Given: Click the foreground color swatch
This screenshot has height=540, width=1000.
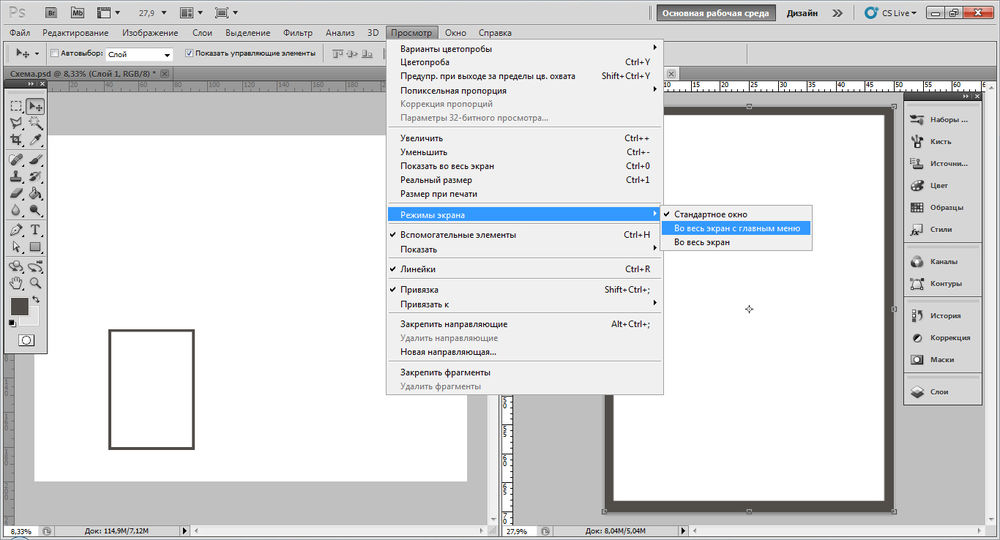Looking at the screenshot, I should tap(19, 306).
